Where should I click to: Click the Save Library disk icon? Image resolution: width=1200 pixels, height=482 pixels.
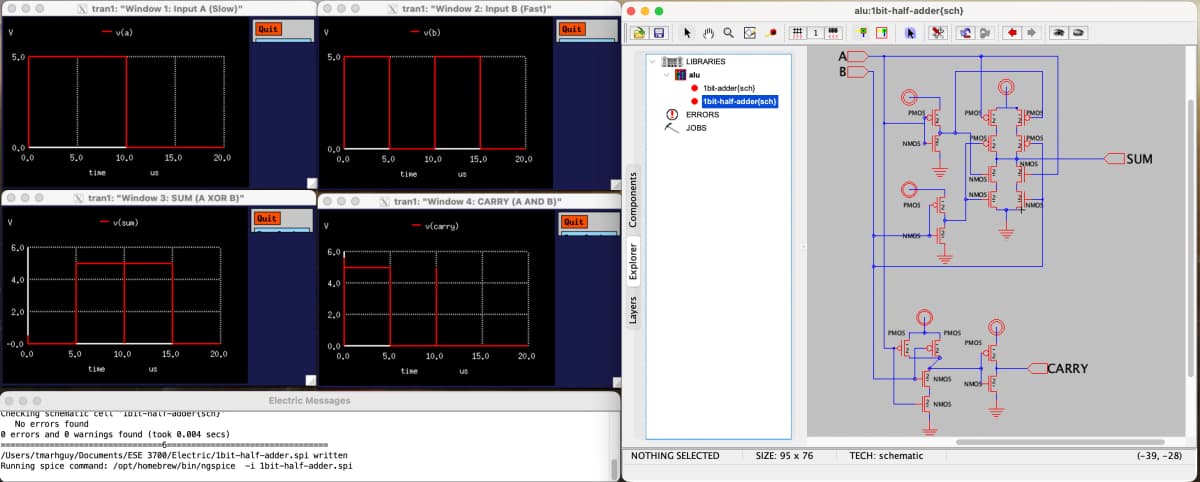point(659,33)
